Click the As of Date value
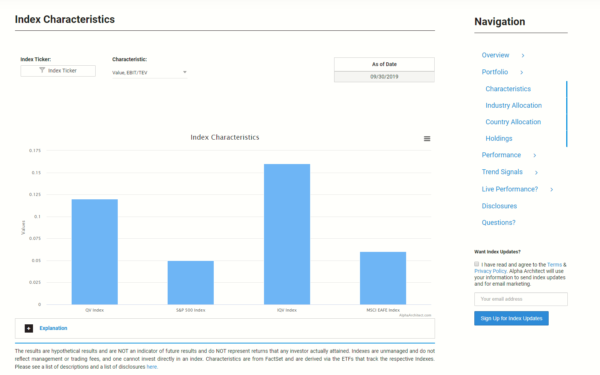The height and width of the screenshot is (375, 600). (x=384, y=77)
